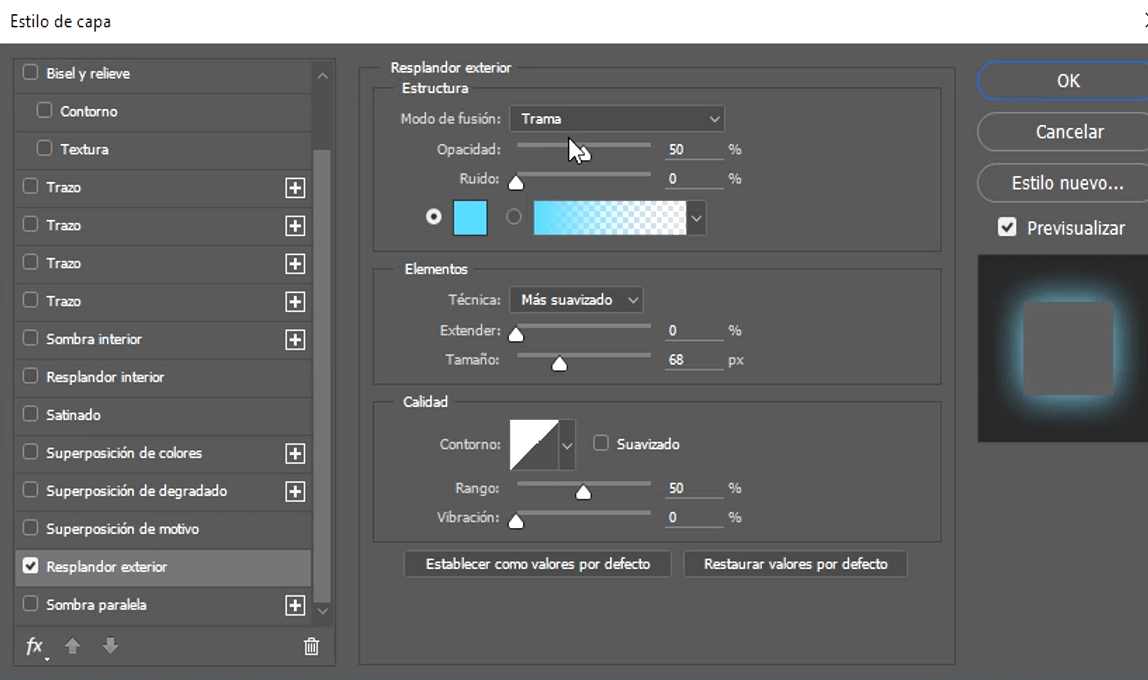
Task: Click plus icon beside Sombra paralela
Action: [x=295, y=605]
